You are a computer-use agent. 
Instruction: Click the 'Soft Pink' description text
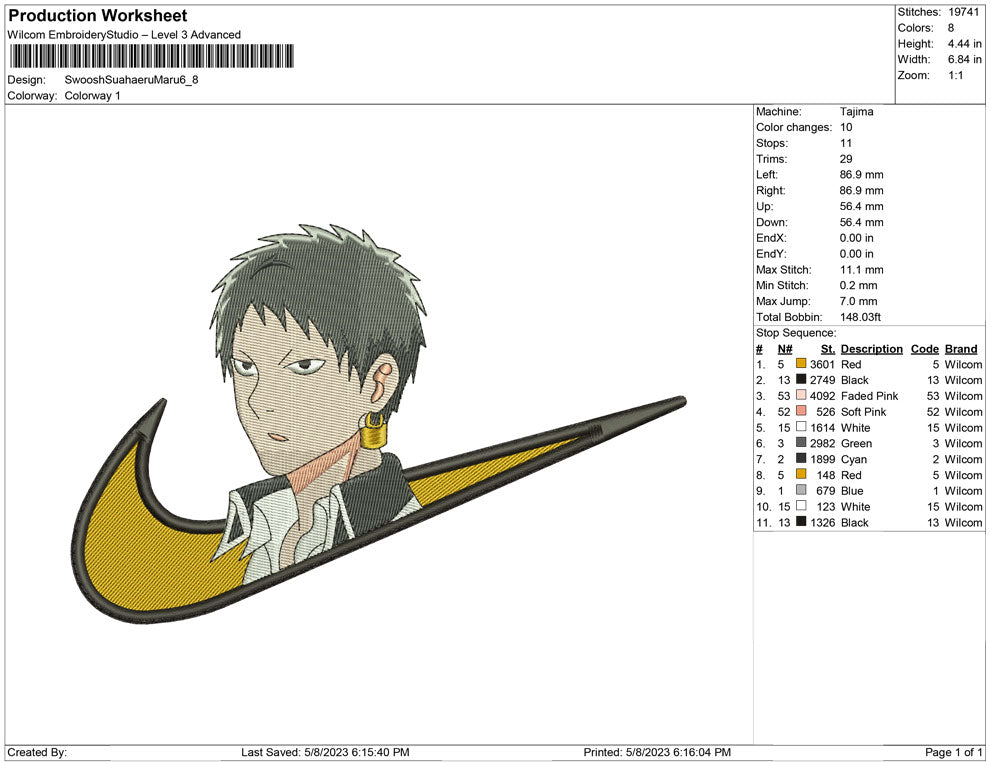click(864, 412)
